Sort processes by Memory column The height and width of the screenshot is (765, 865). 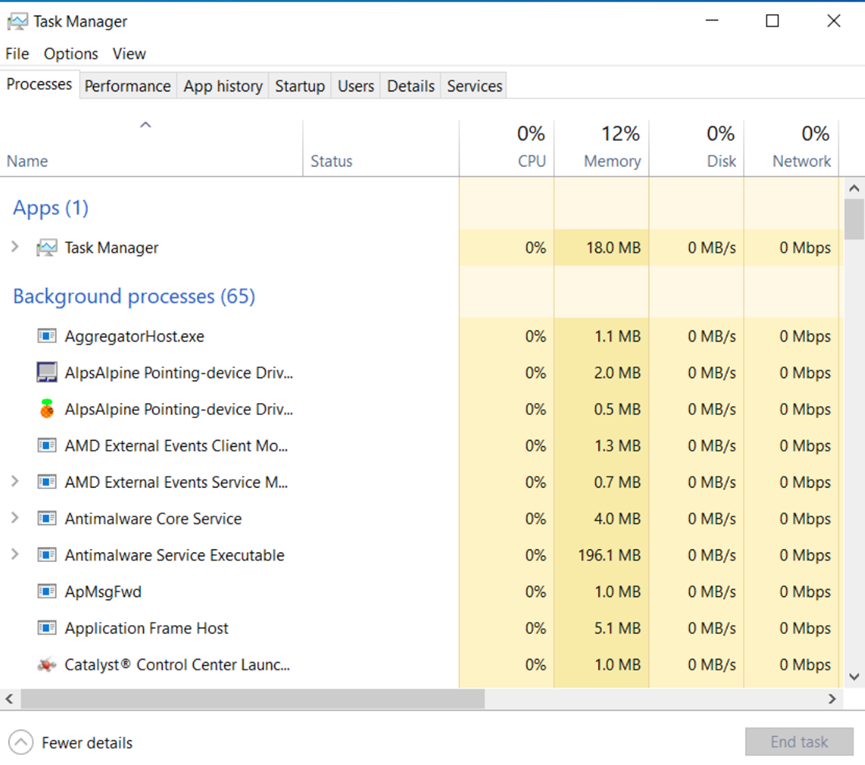(601, 149)
